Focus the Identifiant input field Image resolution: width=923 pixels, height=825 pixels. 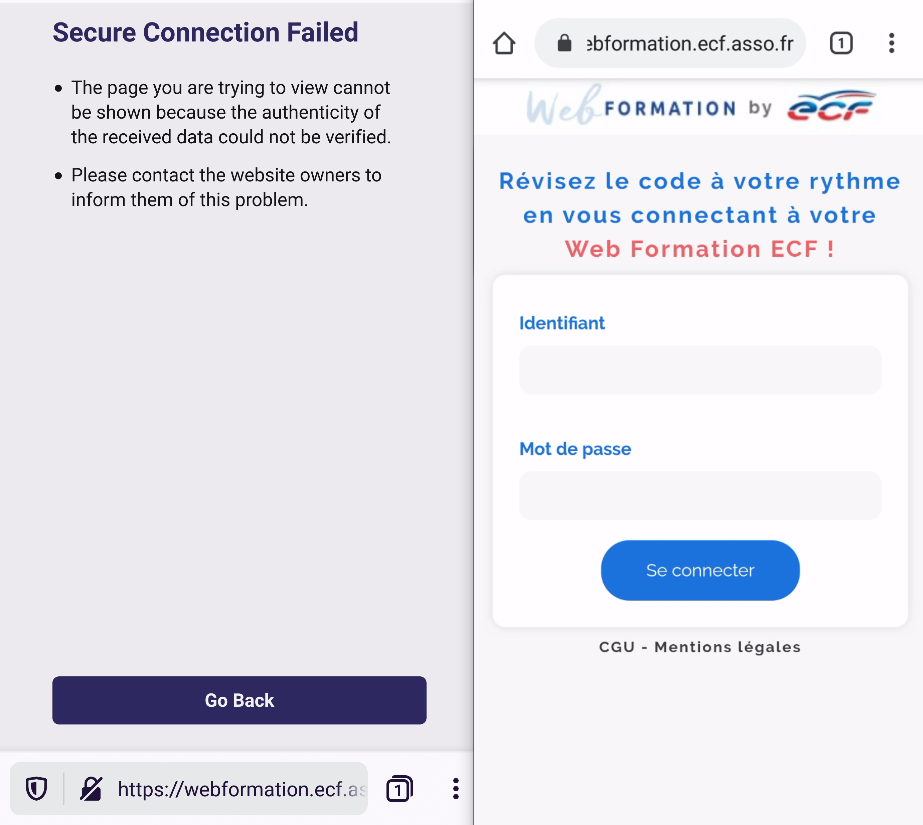click(700, 370)
